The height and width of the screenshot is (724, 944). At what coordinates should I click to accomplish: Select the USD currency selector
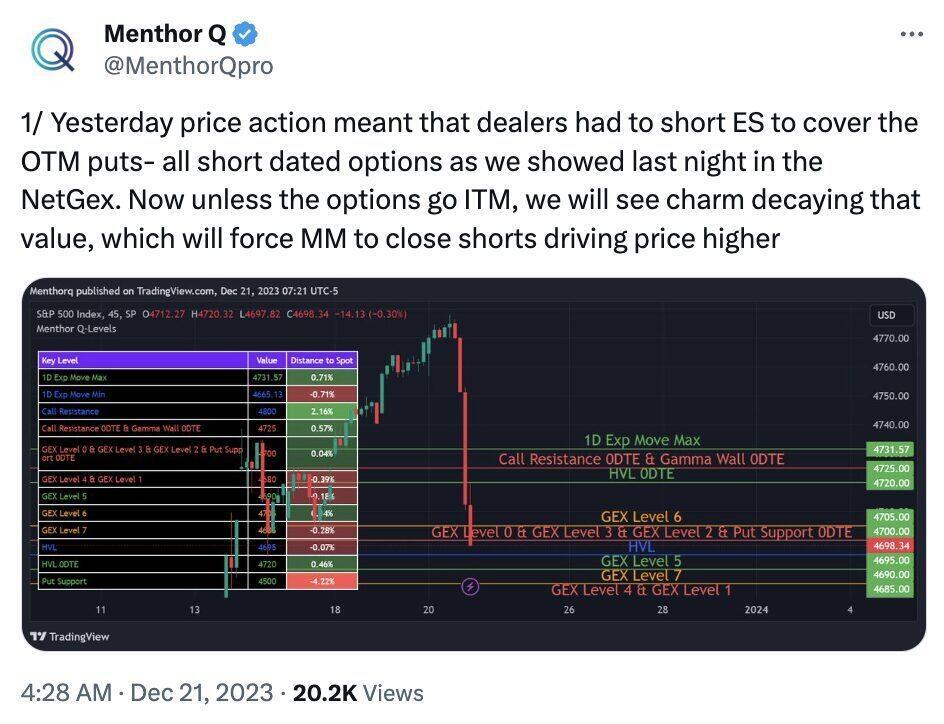(x=884, y=315)
